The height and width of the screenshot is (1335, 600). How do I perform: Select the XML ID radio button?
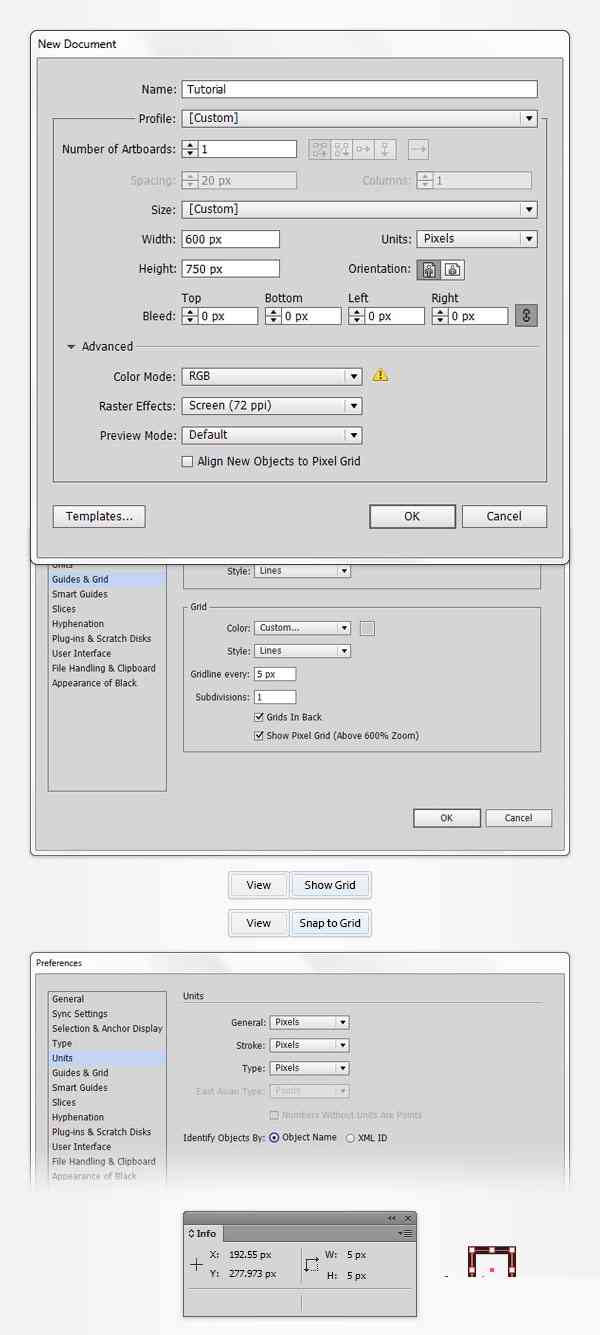(x=350, y=1138)
